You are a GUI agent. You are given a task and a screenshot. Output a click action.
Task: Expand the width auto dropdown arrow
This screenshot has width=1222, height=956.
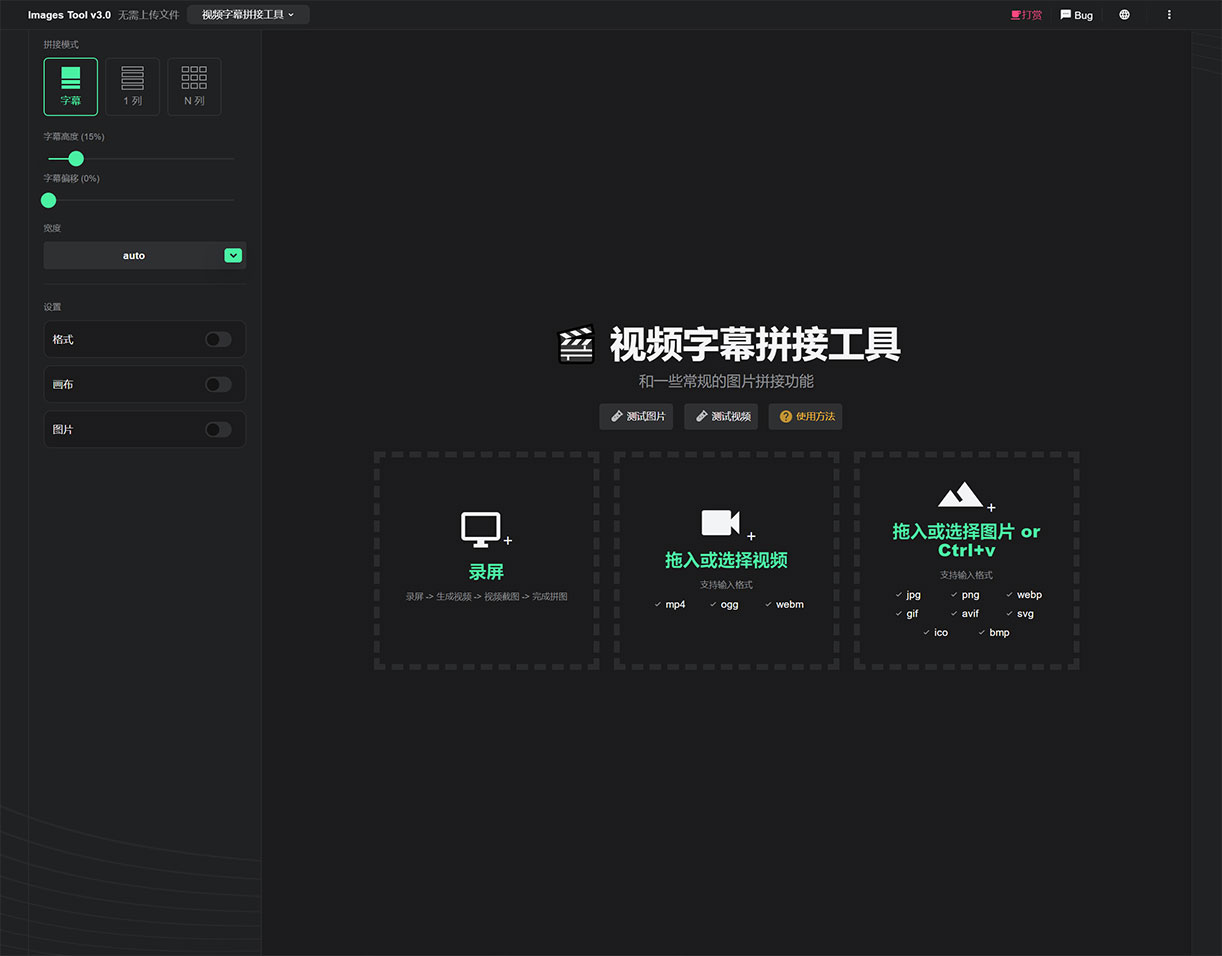coord(233,256)
